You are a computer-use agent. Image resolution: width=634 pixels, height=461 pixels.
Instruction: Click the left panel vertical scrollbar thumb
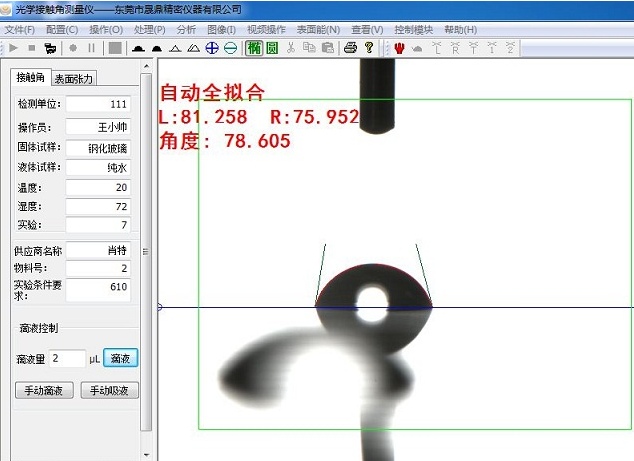[x=146, y=252]
